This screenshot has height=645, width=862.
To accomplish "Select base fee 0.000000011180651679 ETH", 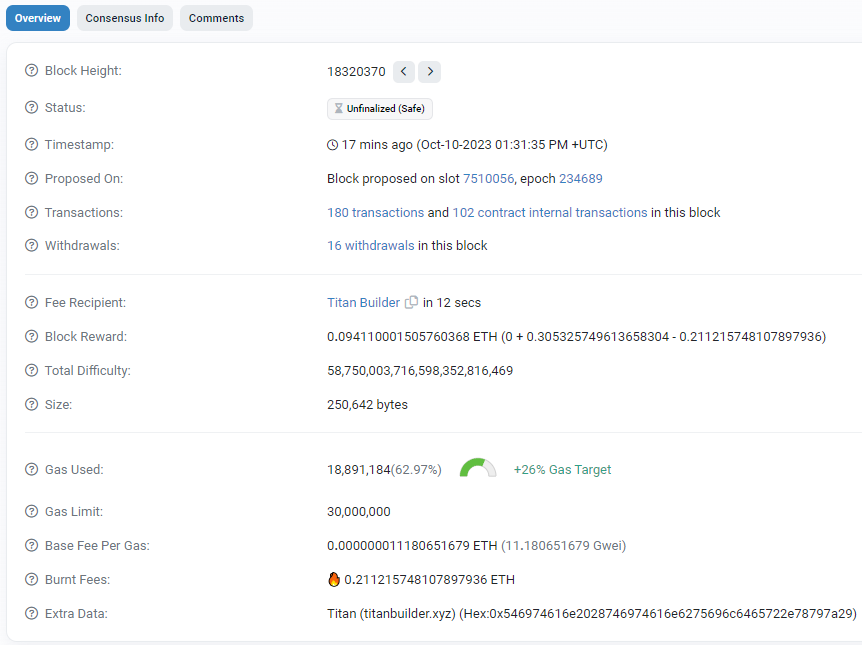I will (412, 545).
